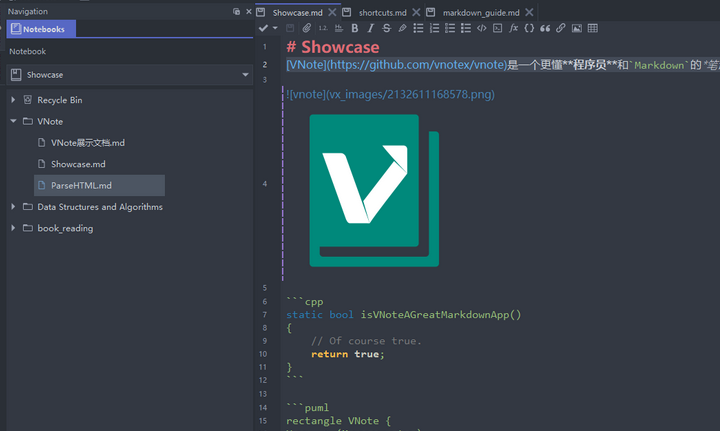The image size is (720, 431).
Task: Insert a checkbox todo list
Action: point(450,28)
